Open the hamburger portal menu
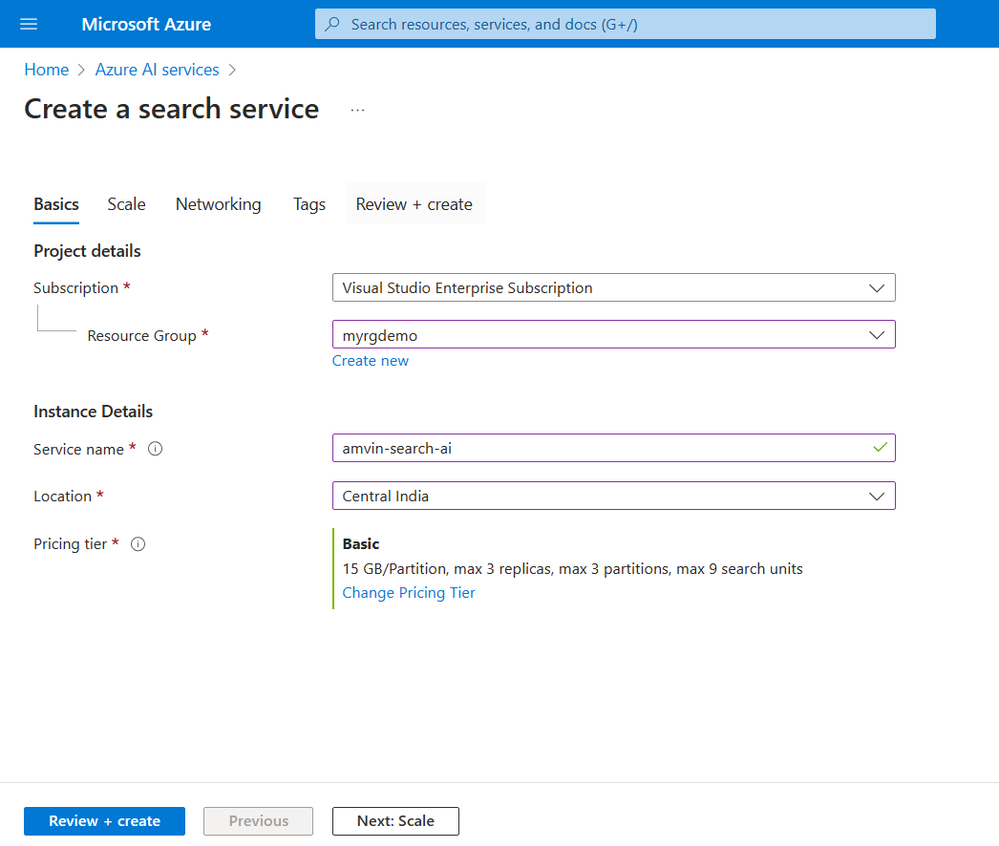The height and width of the screenshot is (846, 999). point(29,24)
